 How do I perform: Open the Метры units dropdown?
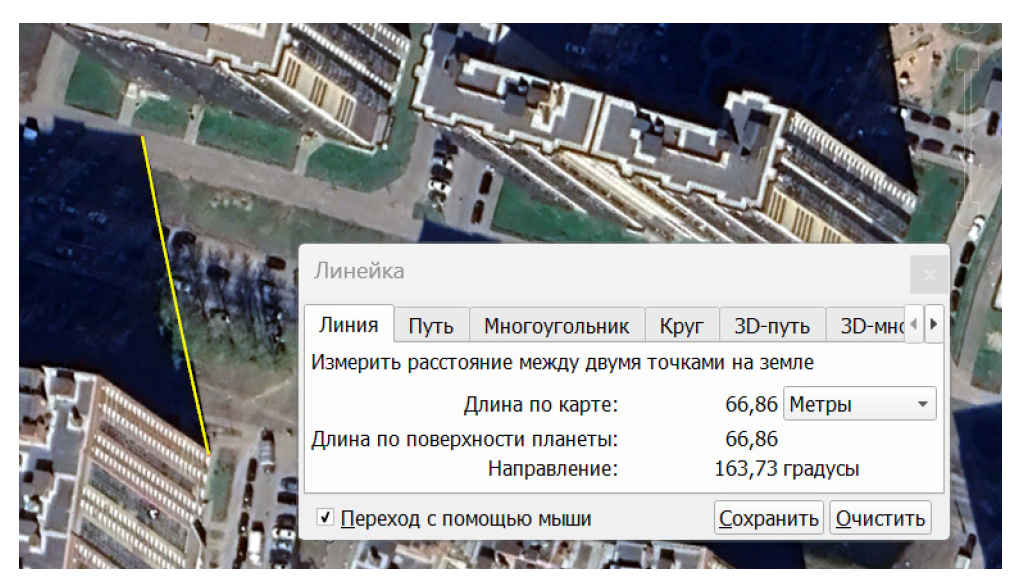tap(860, 405)
